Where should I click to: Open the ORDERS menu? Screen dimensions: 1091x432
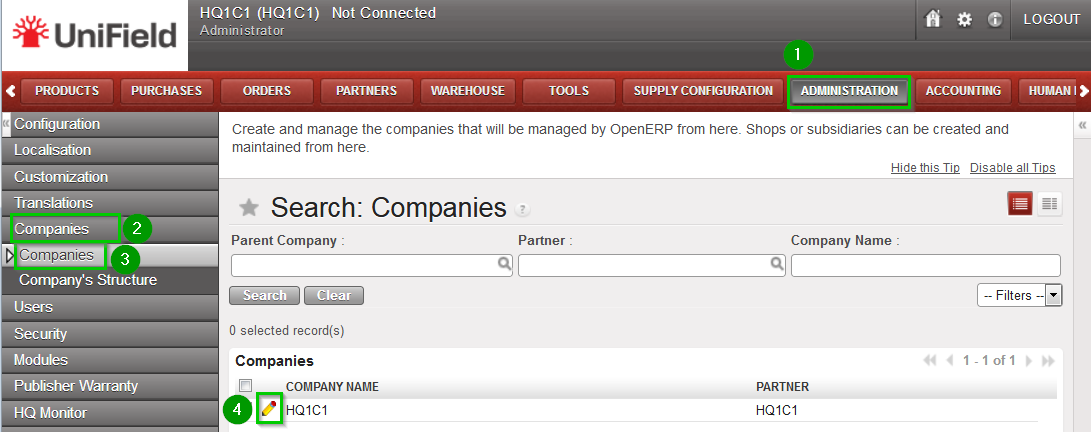tap(266, 90)
